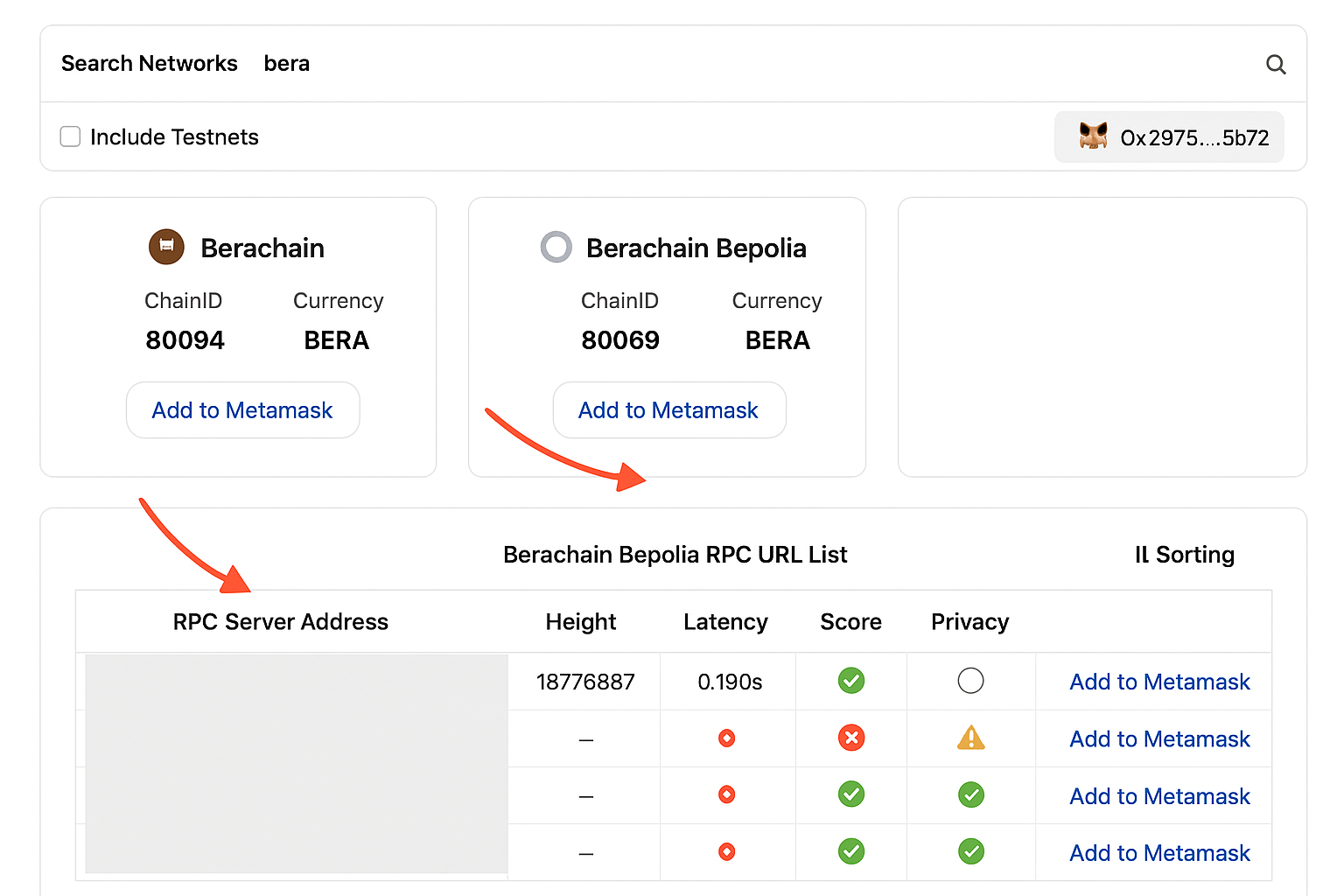Screen dimensions: 1344x896
Task: Click the MetaMask fox icon
Action: tap(1093, 136)
